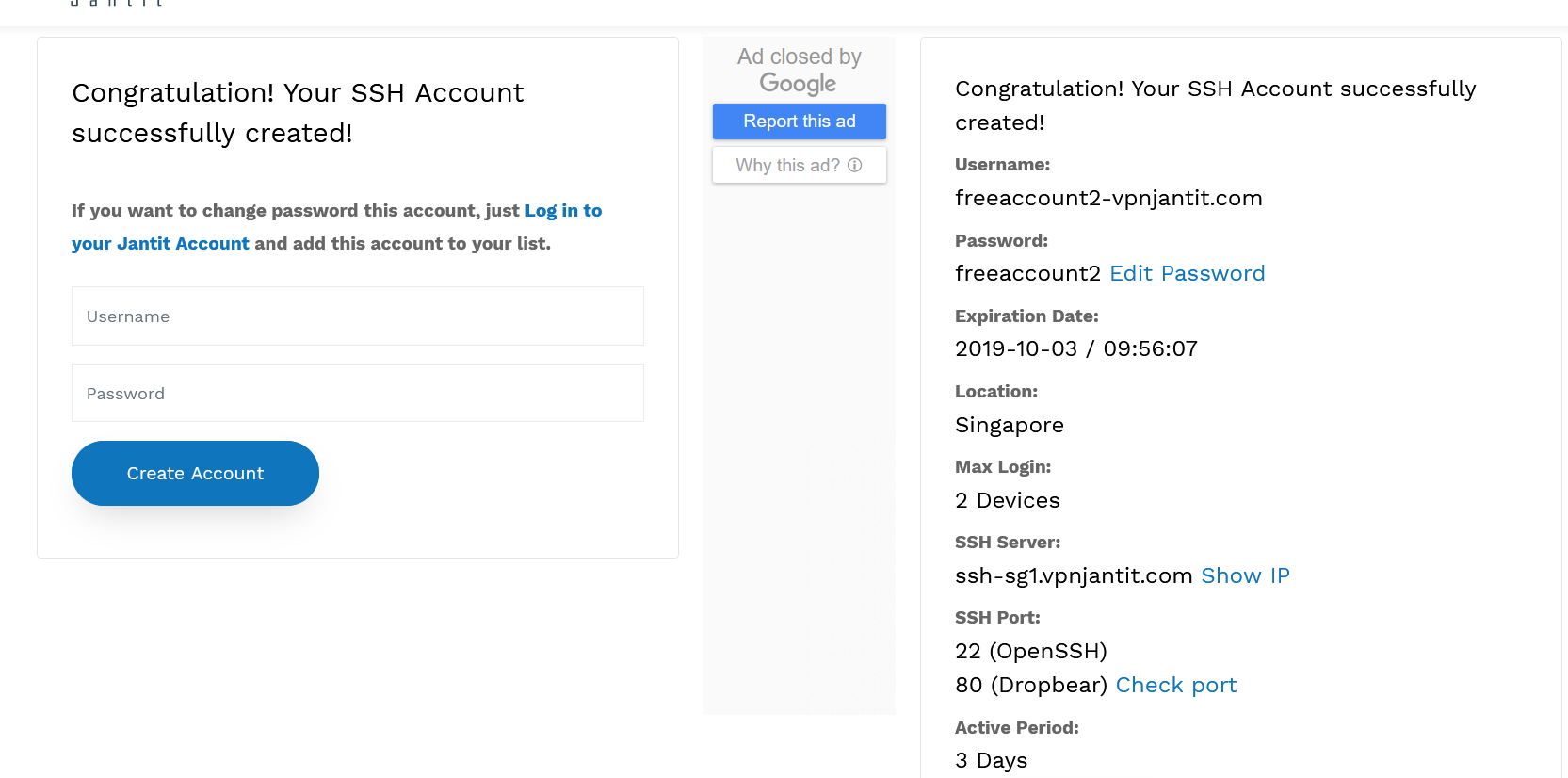Click the 22 (OpenSSH) port text

(1030, 651)
